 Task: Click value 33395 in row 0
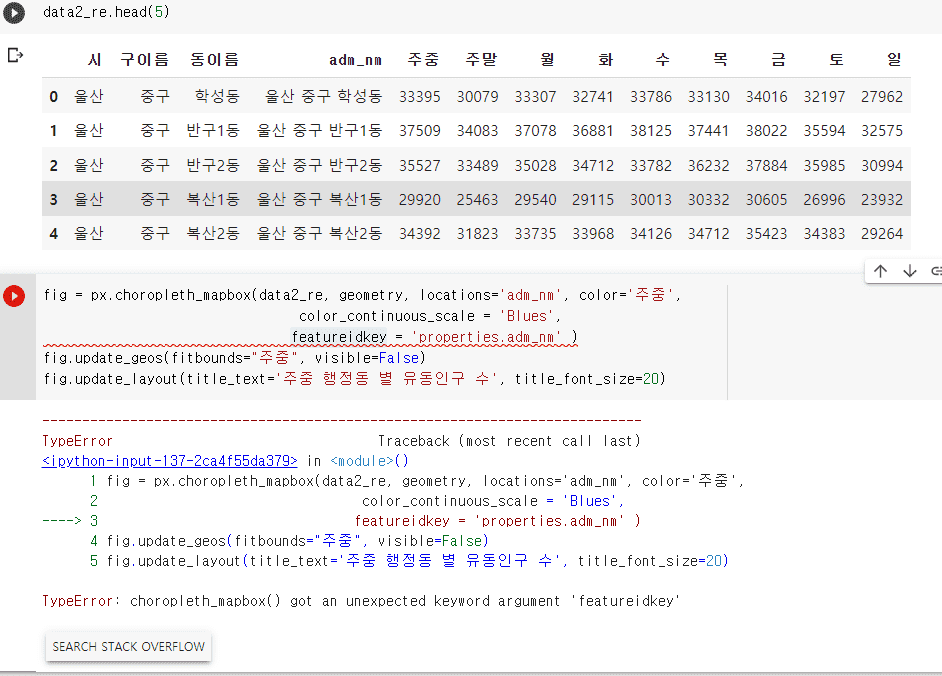419,97
